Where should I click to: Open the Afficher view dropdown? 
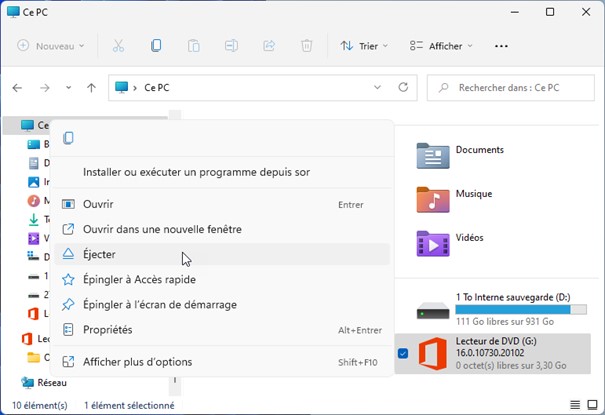pos(441,46)
